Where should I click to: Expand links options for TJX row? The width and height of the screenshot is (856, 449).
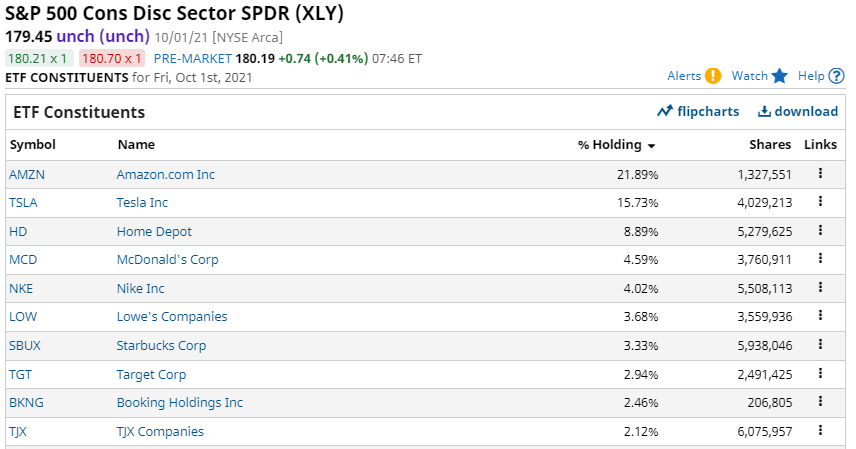pyautogui.click(x=820, y=430)
